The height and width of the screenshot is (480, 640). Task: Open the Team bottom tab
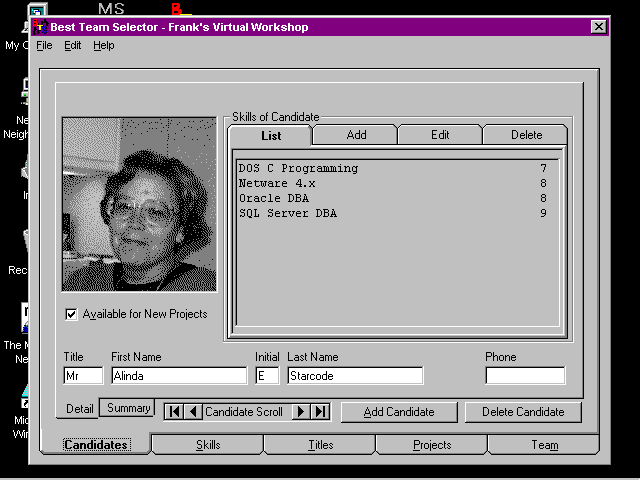click(x=545, y=445)
